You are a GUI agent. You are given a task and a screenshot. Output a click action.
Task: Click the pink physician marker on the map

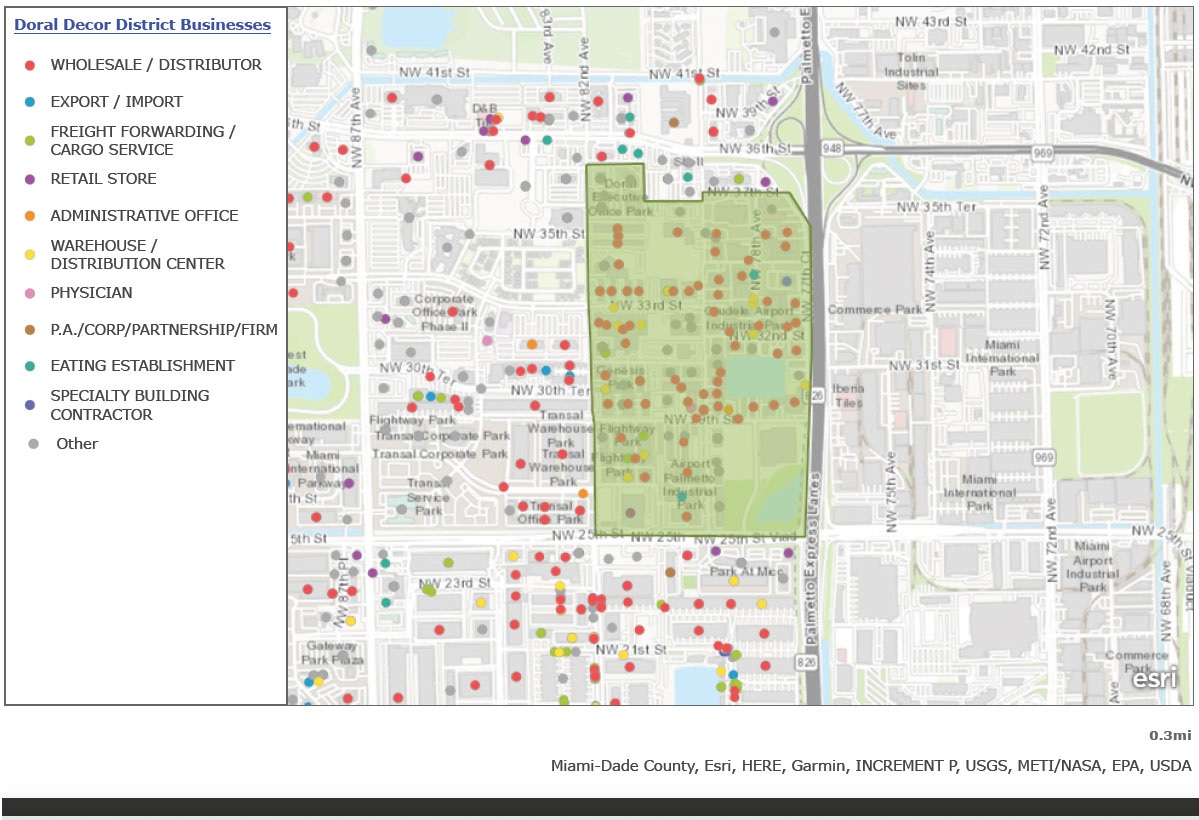487,341
